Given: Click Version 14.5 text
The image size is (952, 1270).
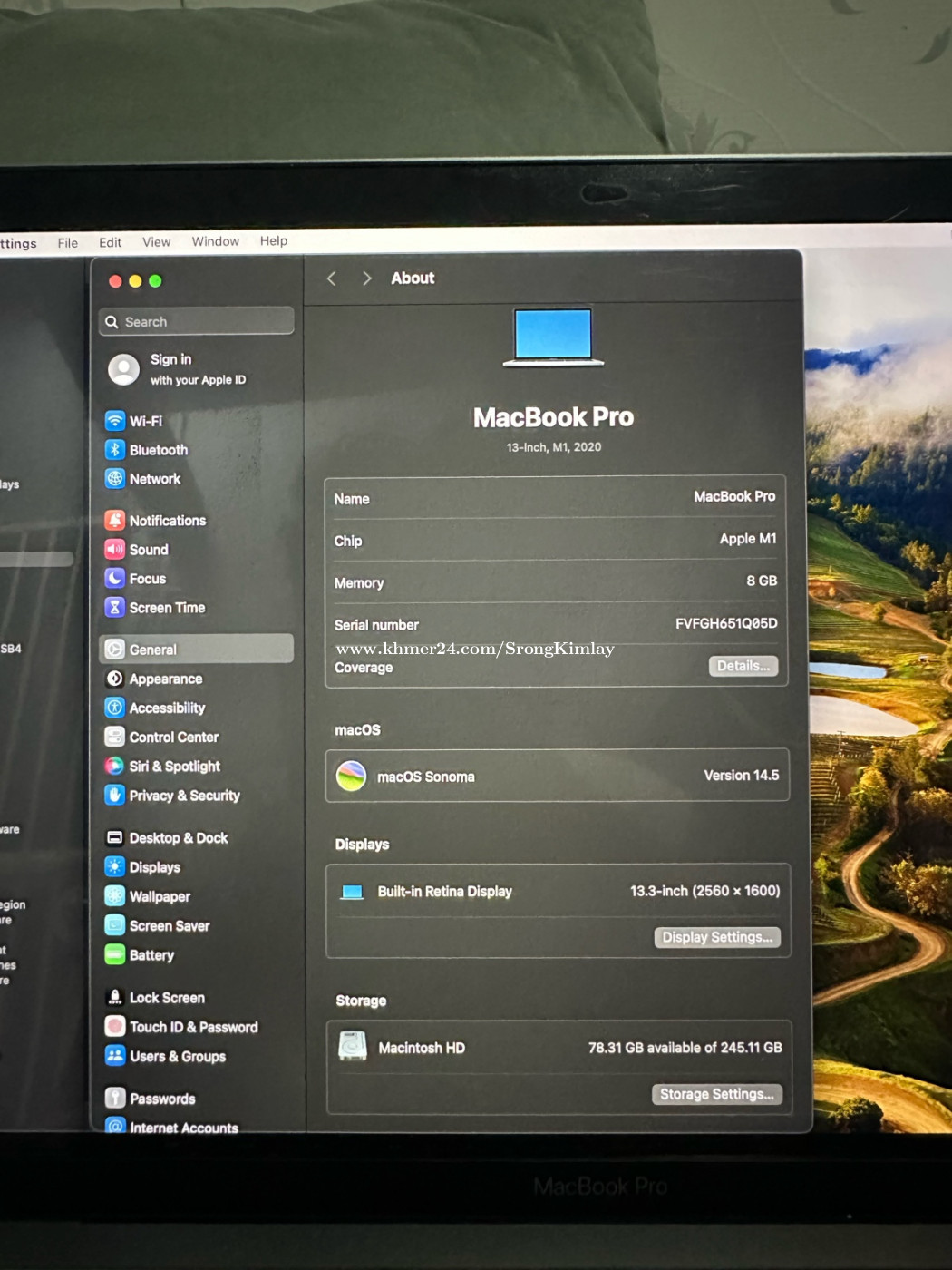Looking at the screenshot, I should point(742,776).
